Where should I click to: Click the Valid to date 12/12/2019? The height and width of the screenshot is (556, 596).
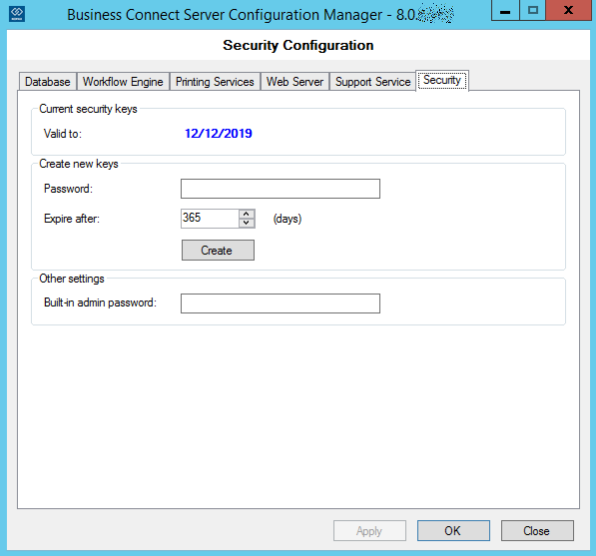(218, 133)
